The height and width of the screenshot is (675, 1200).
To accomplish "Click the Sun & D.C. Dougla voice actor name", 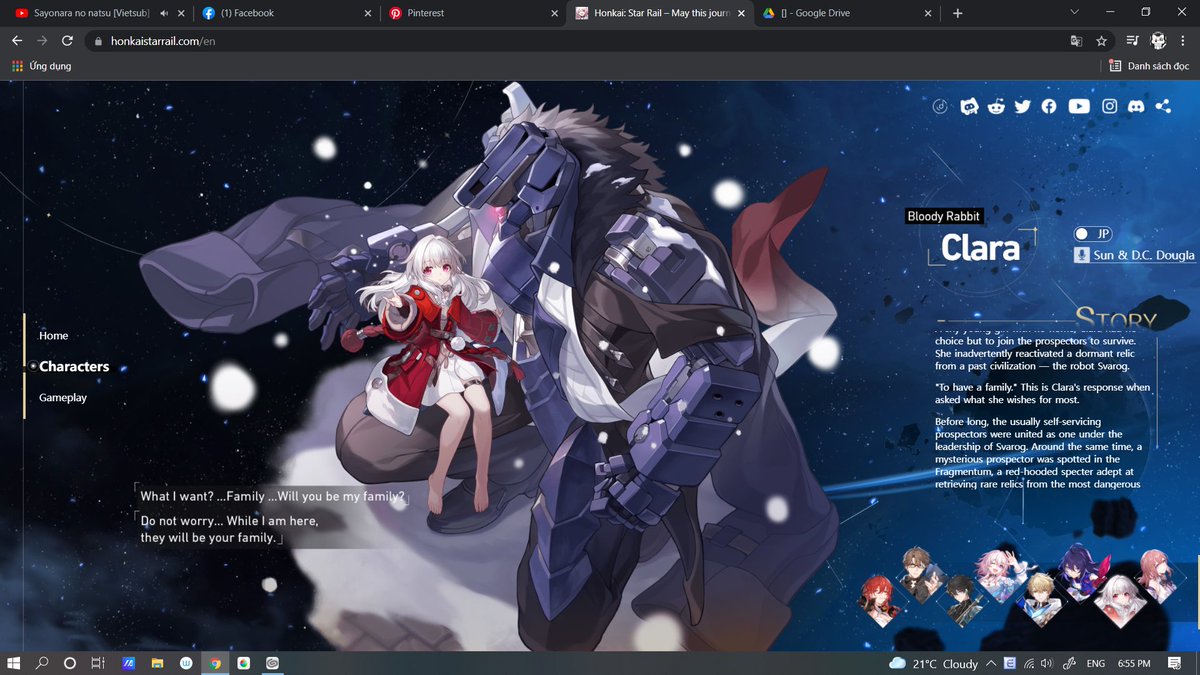I will 1144,255.
